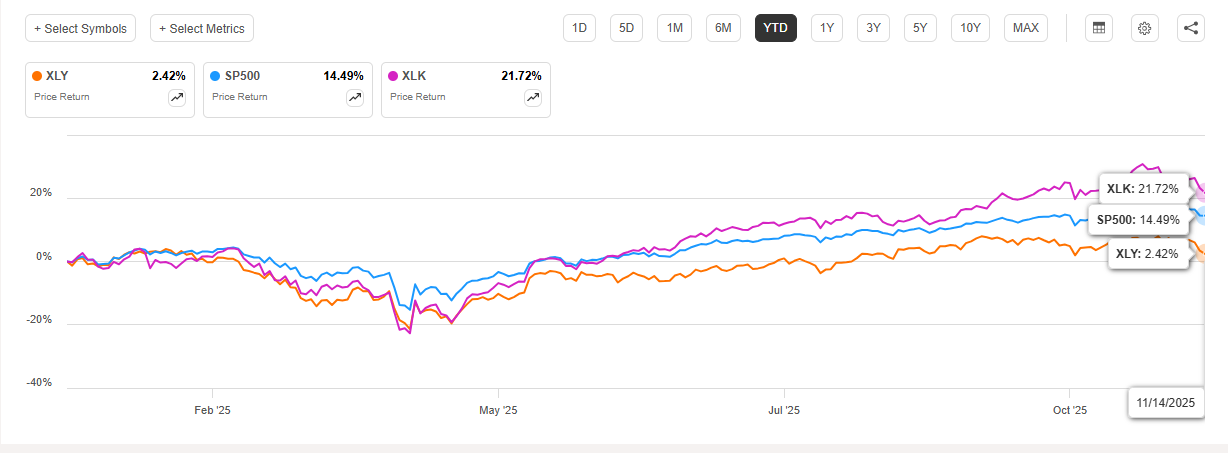1228x453 pixels.
Task: Select the YTD time range
Action: (775, 28)
